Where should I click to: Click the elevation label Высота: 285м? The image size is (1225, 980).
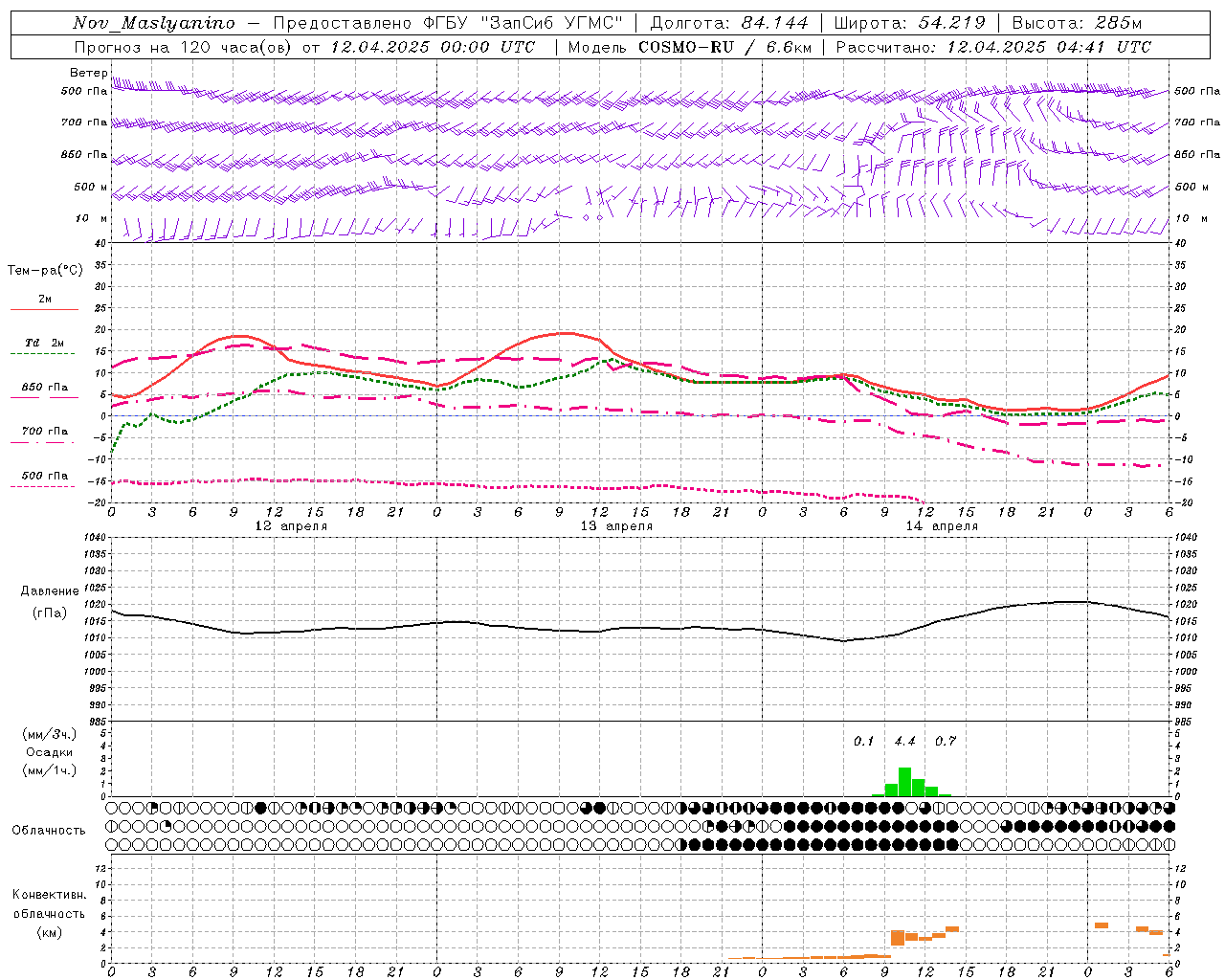1077,23
